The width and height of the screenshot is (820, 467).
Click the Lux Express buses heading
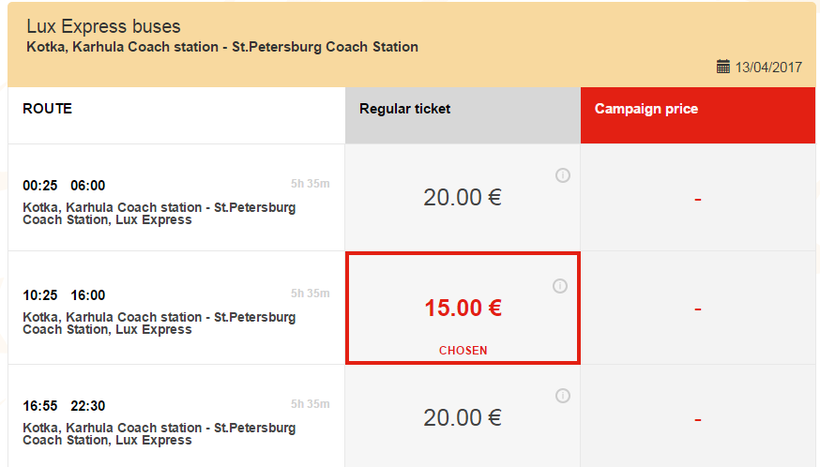103,26
